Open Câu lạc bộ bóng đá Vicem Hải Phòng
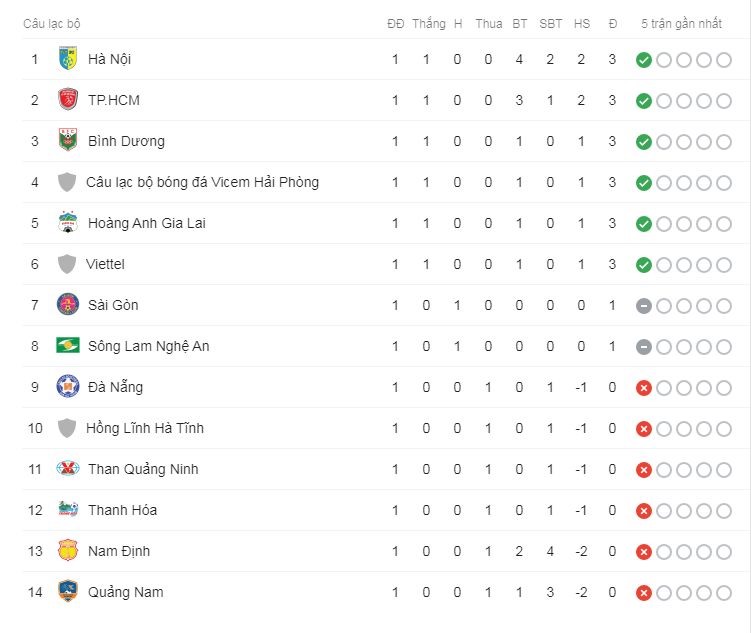Viewport: 751px width, 633px height. 202,182
